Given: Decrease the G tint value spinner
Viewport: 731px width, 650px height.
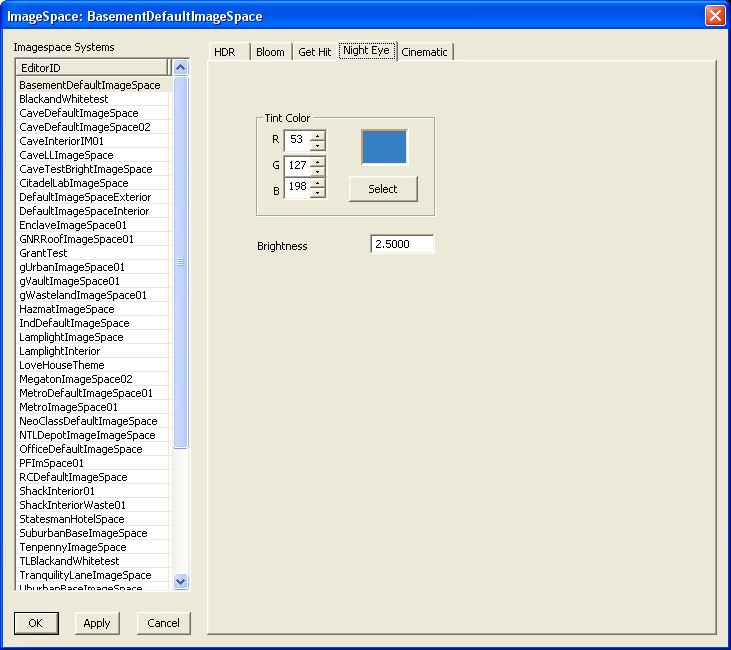Looking at the screenshot, I should (317, 171).
